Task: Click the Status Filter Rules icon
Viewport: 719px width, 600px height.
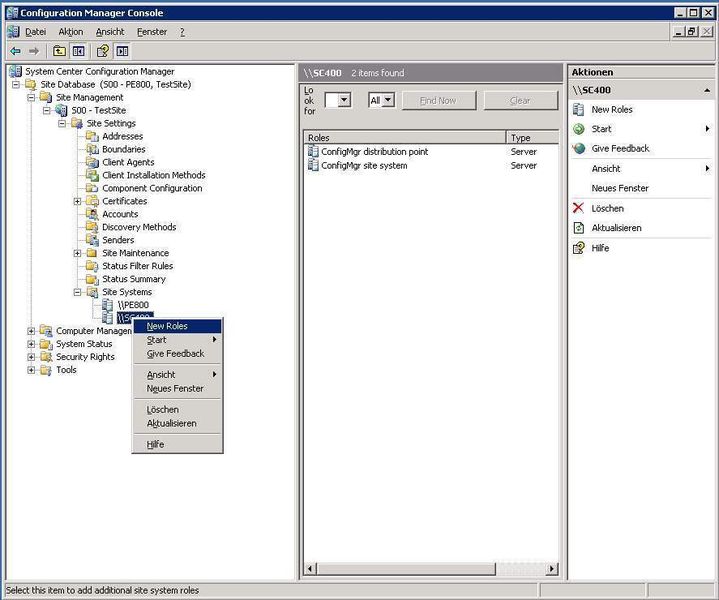Action: point(92,266)
